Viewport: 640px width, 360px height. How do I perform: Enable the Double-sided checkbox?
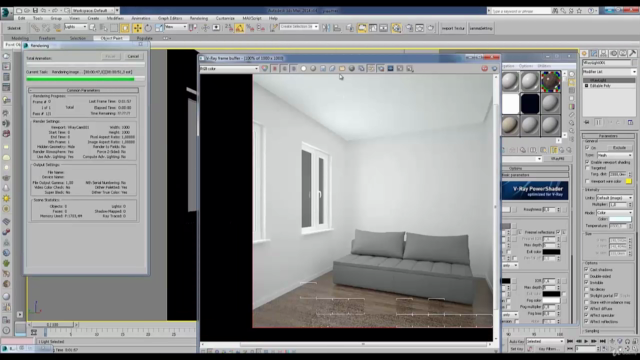coord(587,276)
